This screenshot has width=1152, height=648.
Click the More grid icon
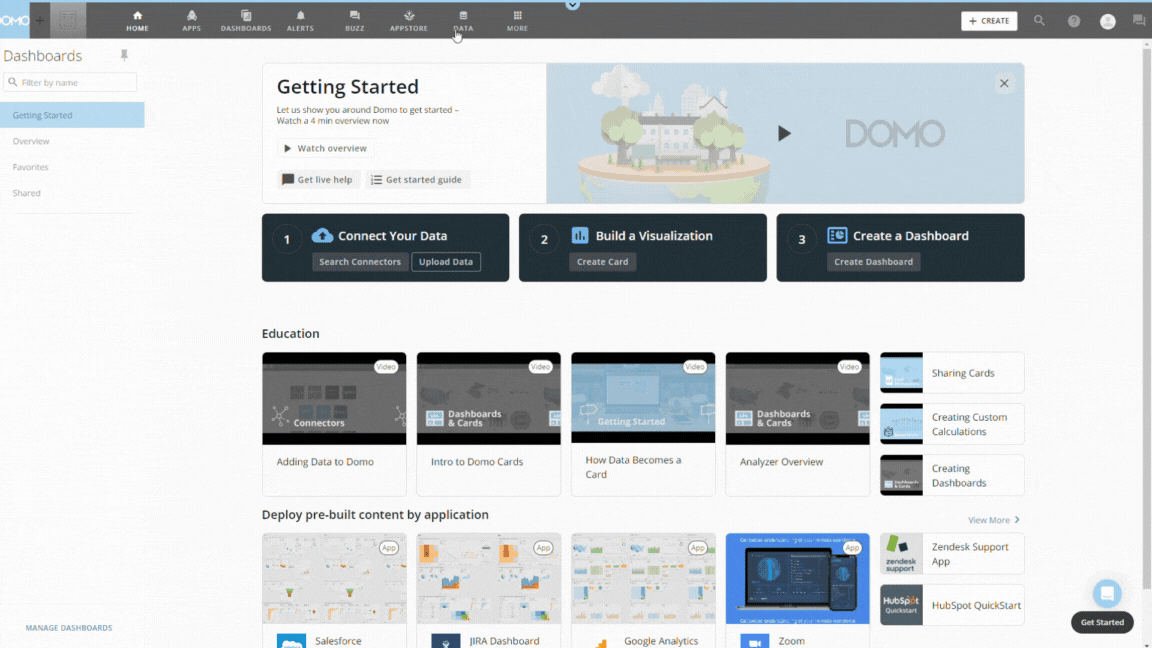coord(517,16)
